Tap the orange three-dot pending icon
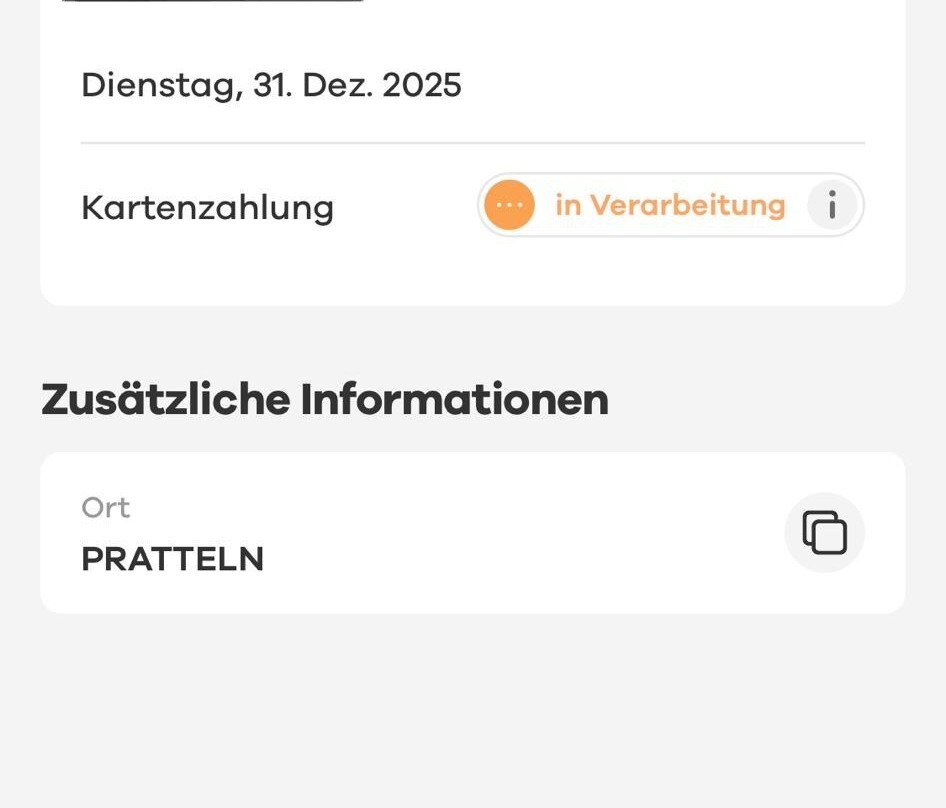 [509, 206]
